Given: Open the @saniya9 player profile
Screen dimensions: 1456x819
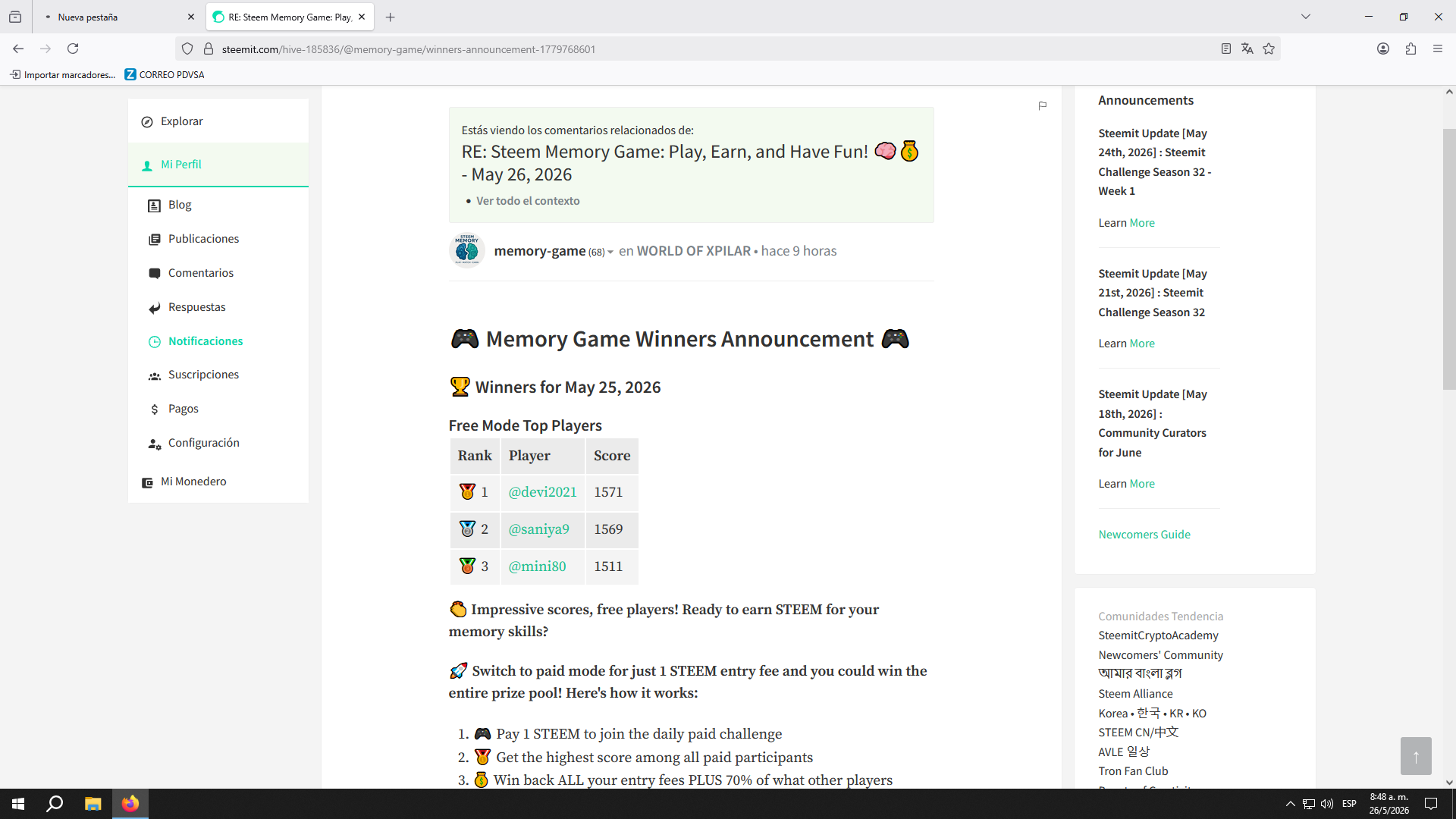Looking at the screenshot, I should point(539,529).
